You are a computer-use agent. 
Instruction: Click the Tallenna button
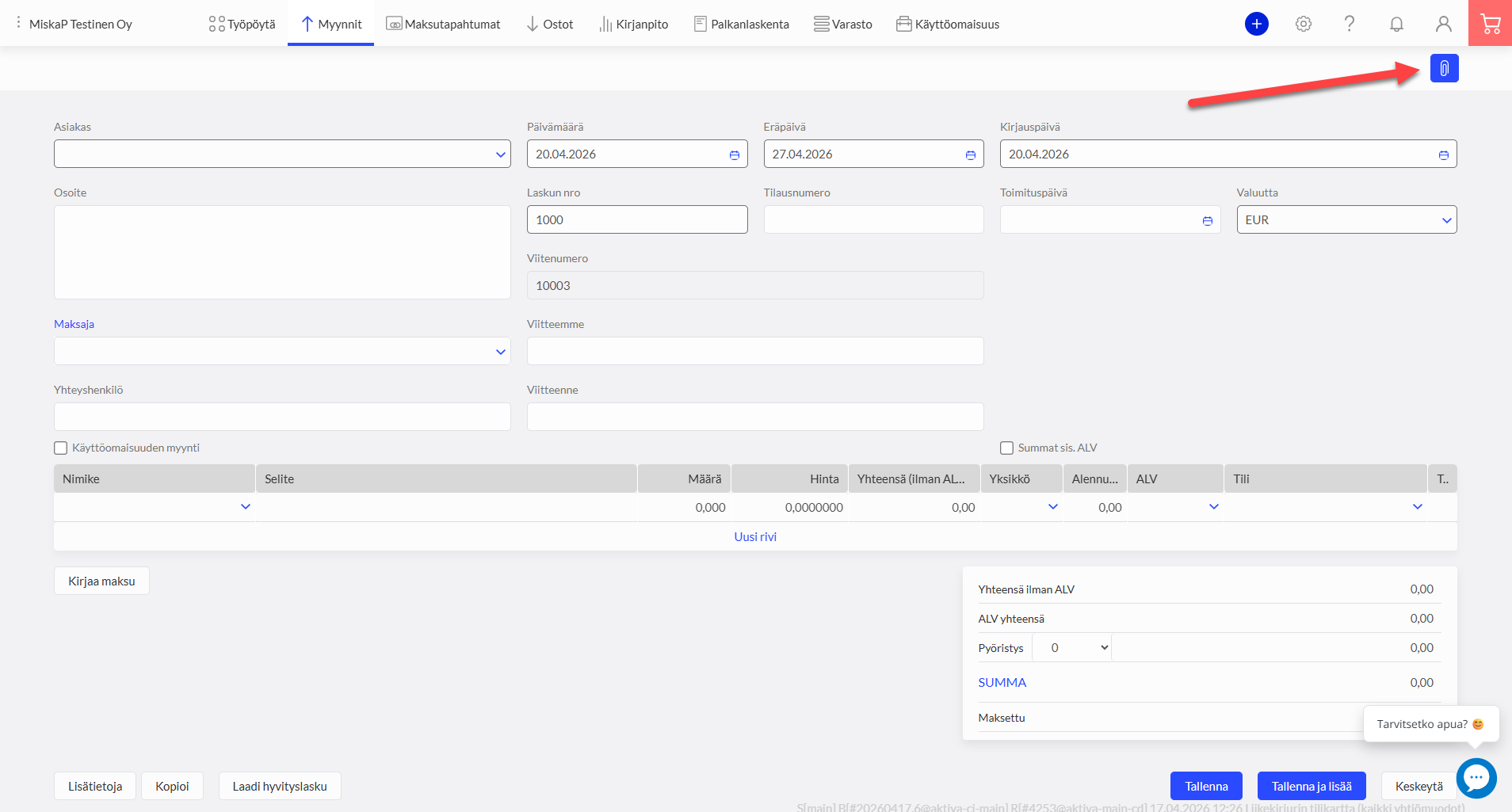[1206, 786]
